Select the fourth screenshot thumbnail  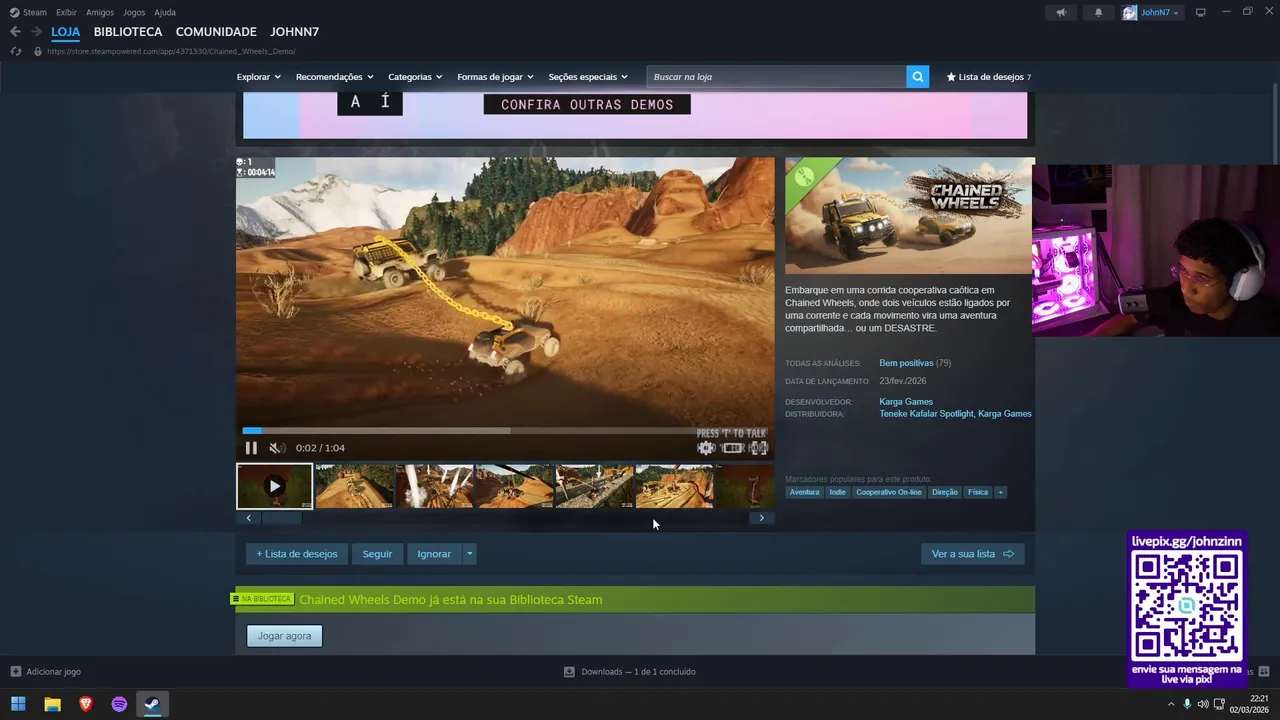[515, 486]
